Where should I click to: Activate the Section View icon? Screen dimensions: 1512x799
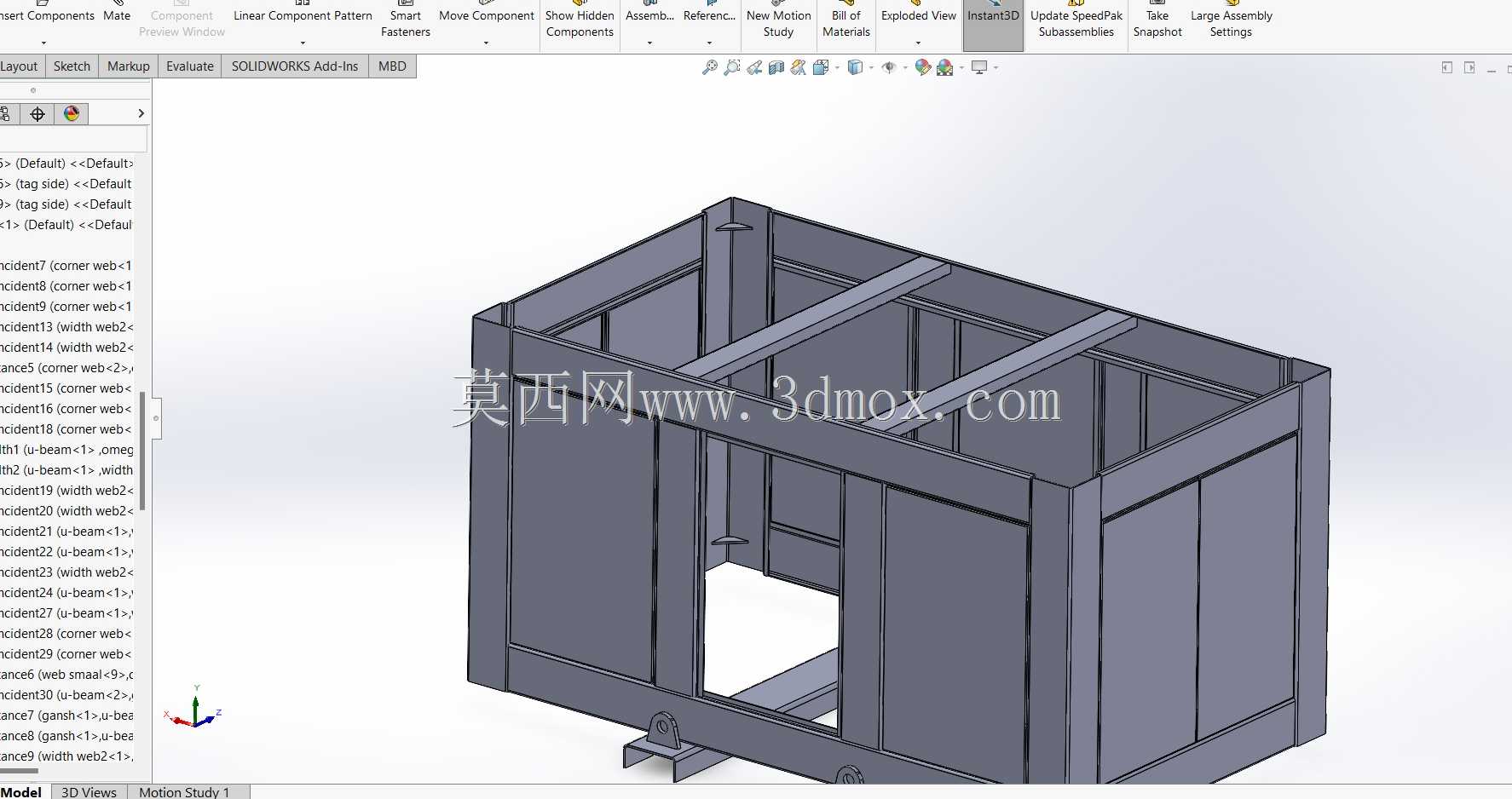click(776, 67)
